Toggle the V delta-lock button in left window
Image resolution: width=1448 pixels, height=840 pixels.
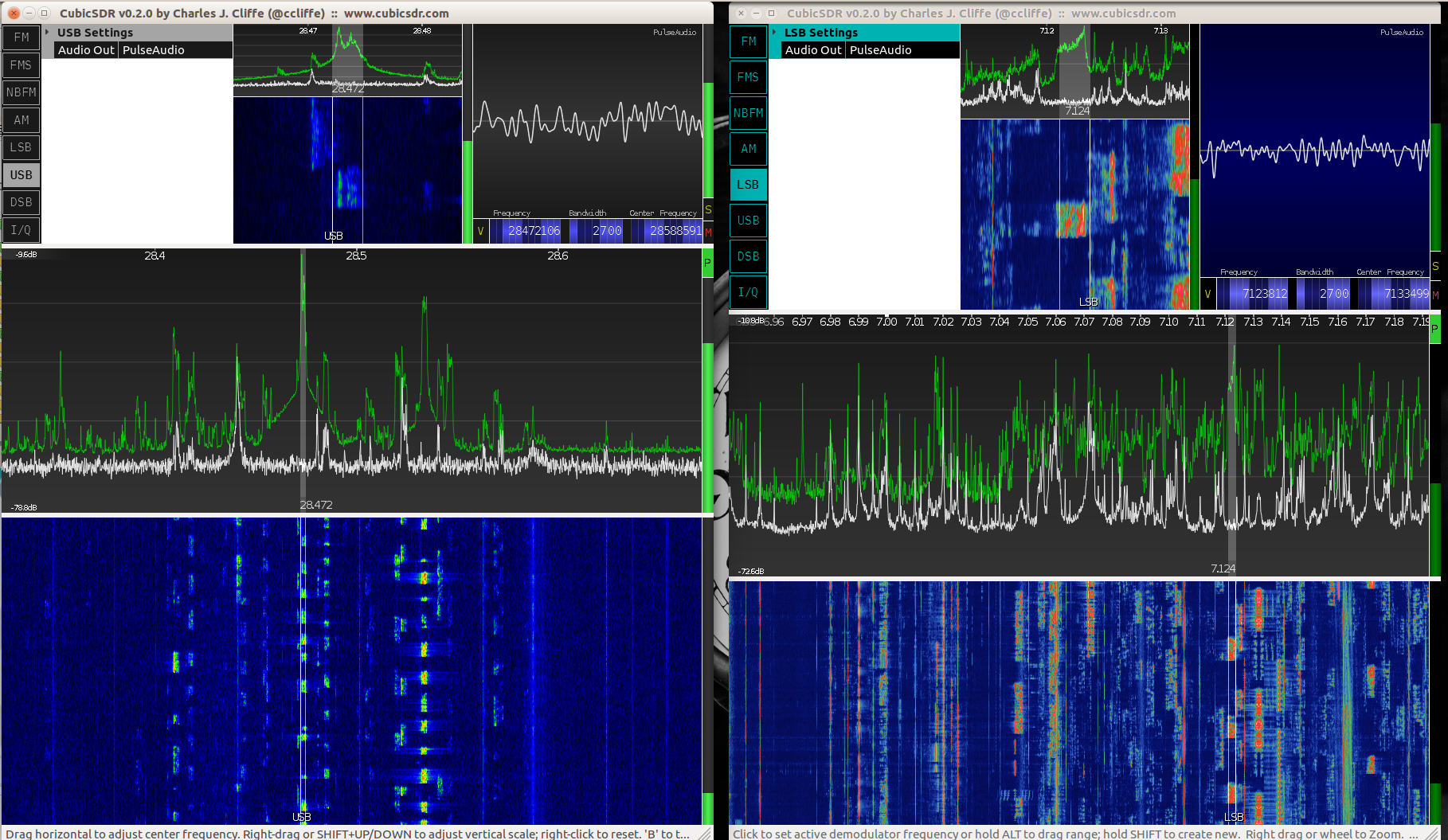click(x=480, y=231)
